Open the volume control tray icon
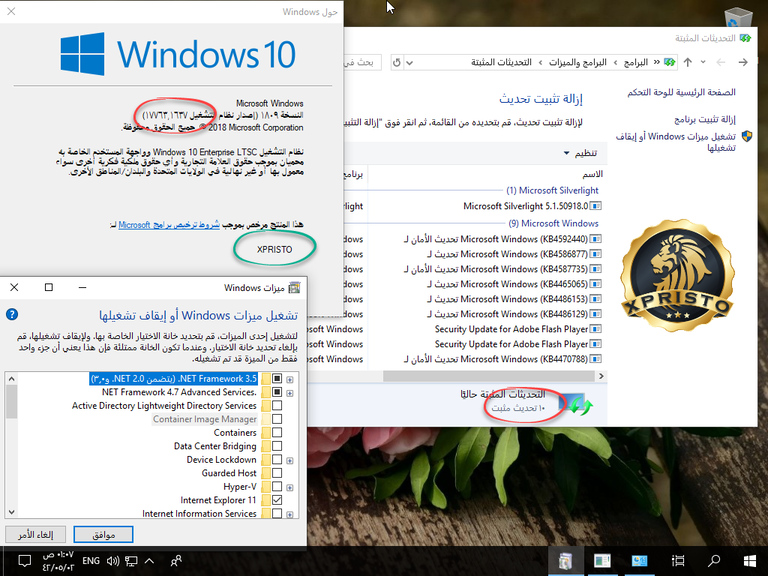Image resolution: width=768 pixels, height=576 pixels. click(x=113, y=561)
